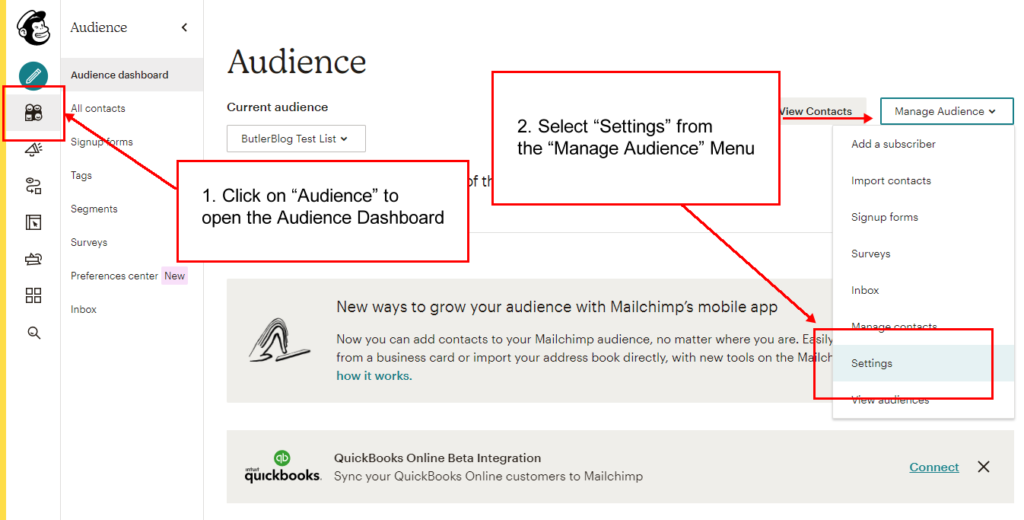This screenshot has width=1024, height=520.
Task: Click the mobile app illustration image
Action: [x=280, y=340]
